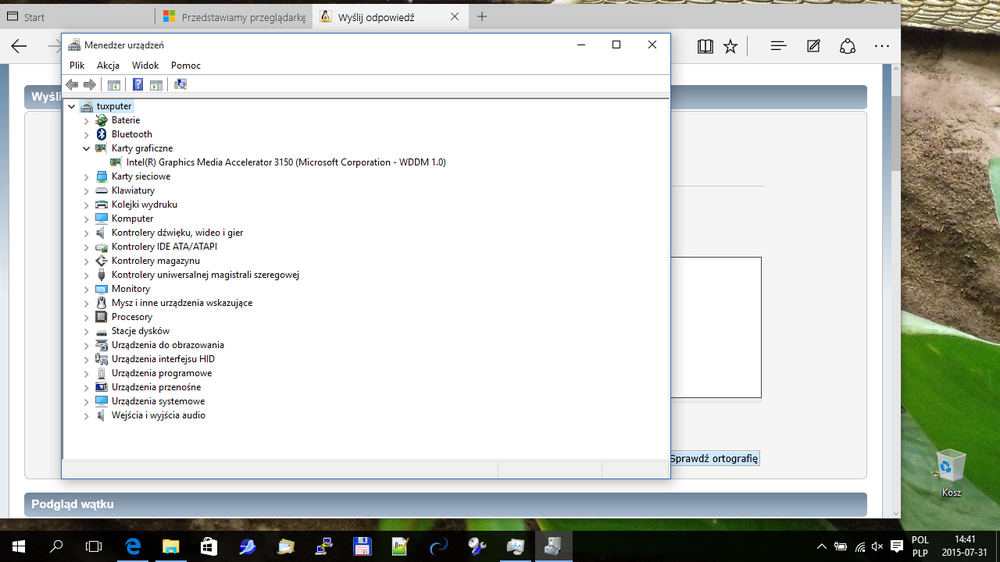Click the Sprawdź ortografię button
The width and height of the screenshot is (1000, 562).
[x=714, y=458]
